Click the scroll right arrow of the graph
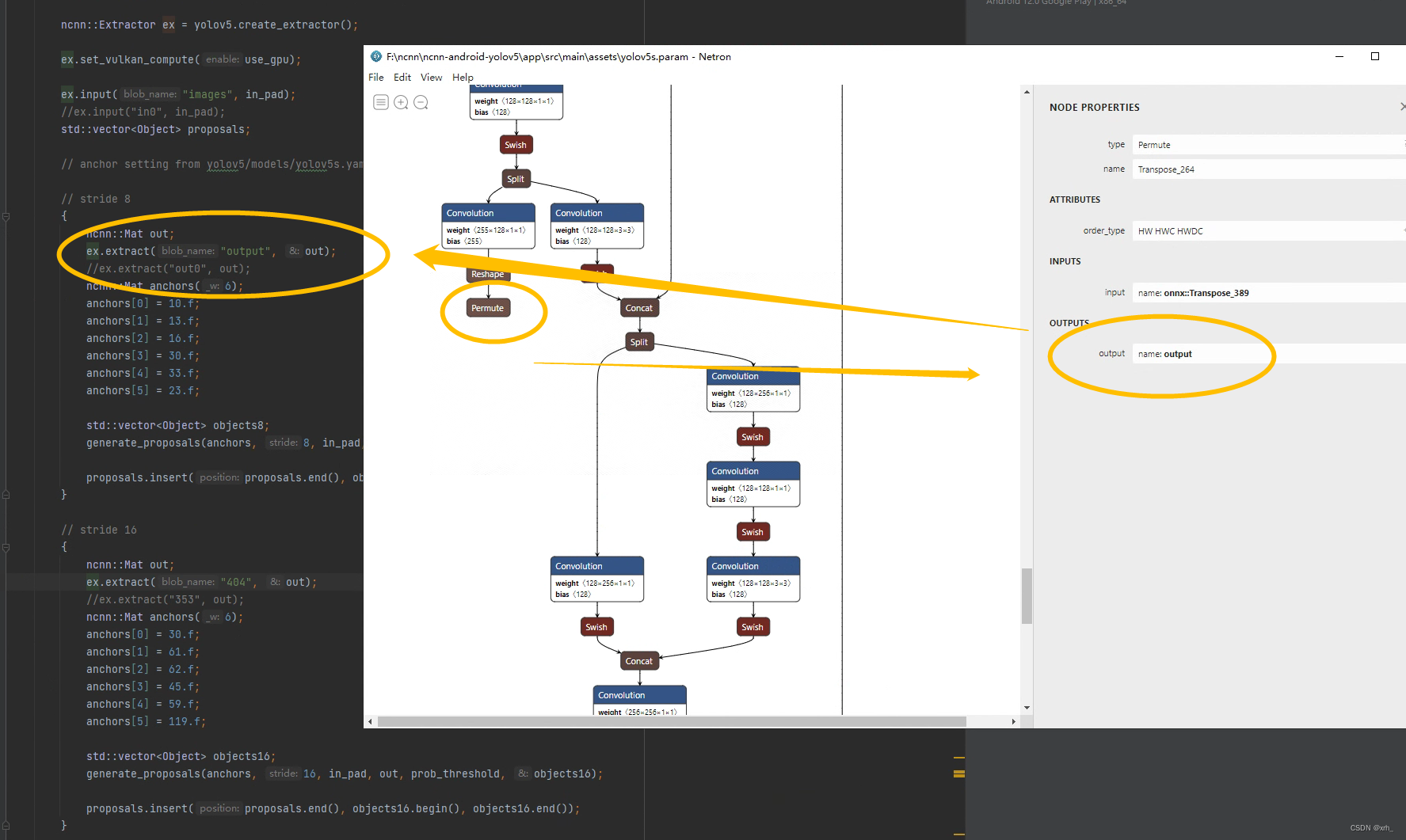The image size is (1406, 840). pos(1014,722)
